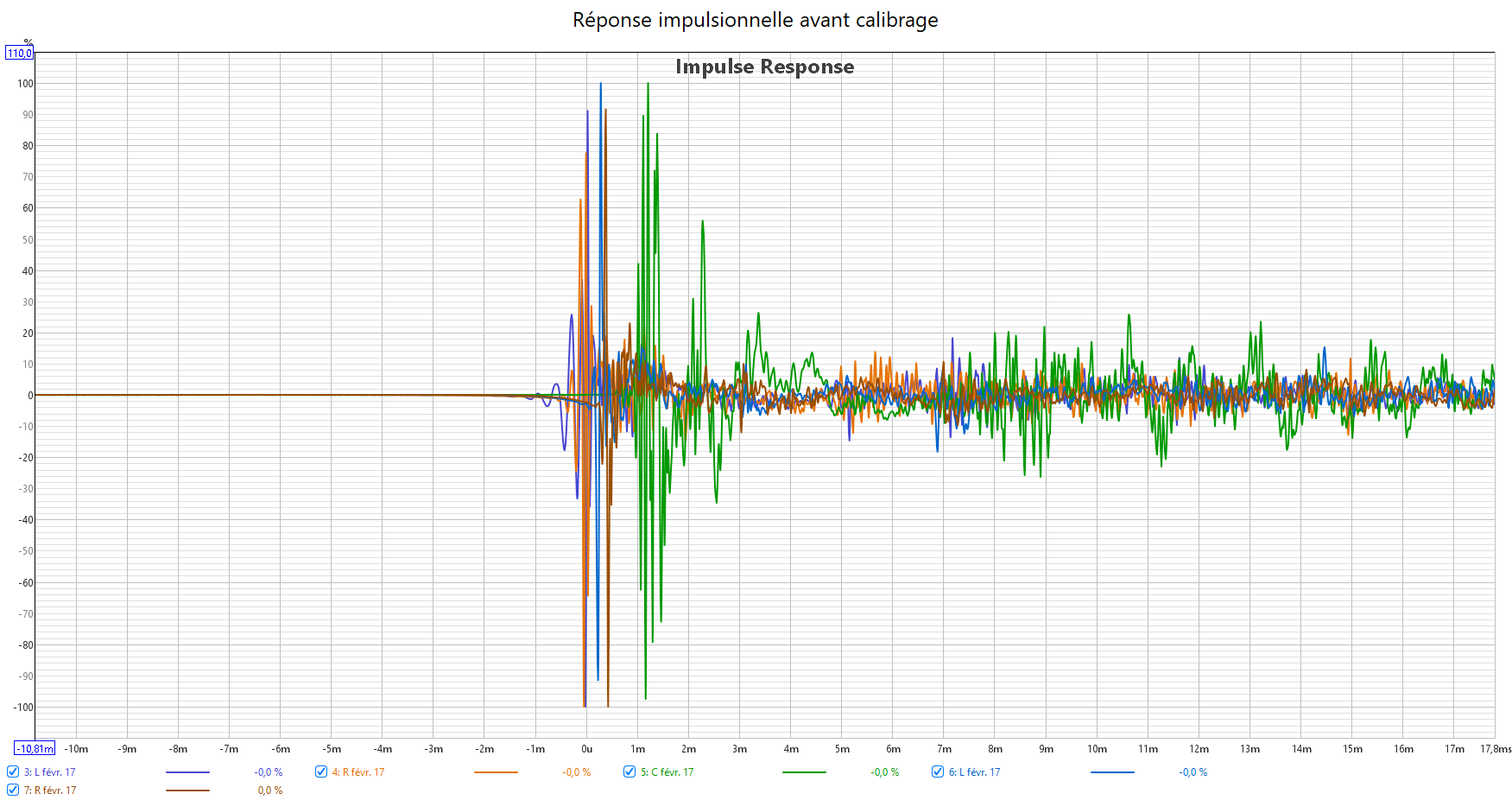Hide the green 5: C févr. 17 trace

coord(629,771)
